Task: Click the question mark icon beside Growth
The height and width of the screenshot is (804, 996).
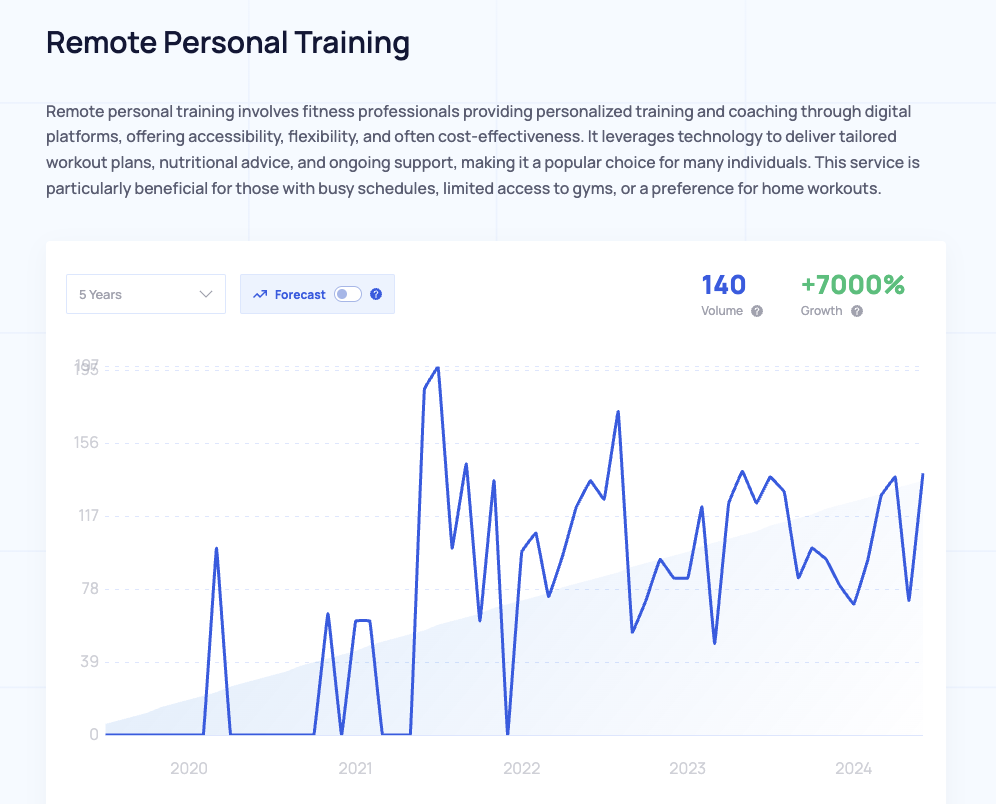Action: click(x=858, y=311)
